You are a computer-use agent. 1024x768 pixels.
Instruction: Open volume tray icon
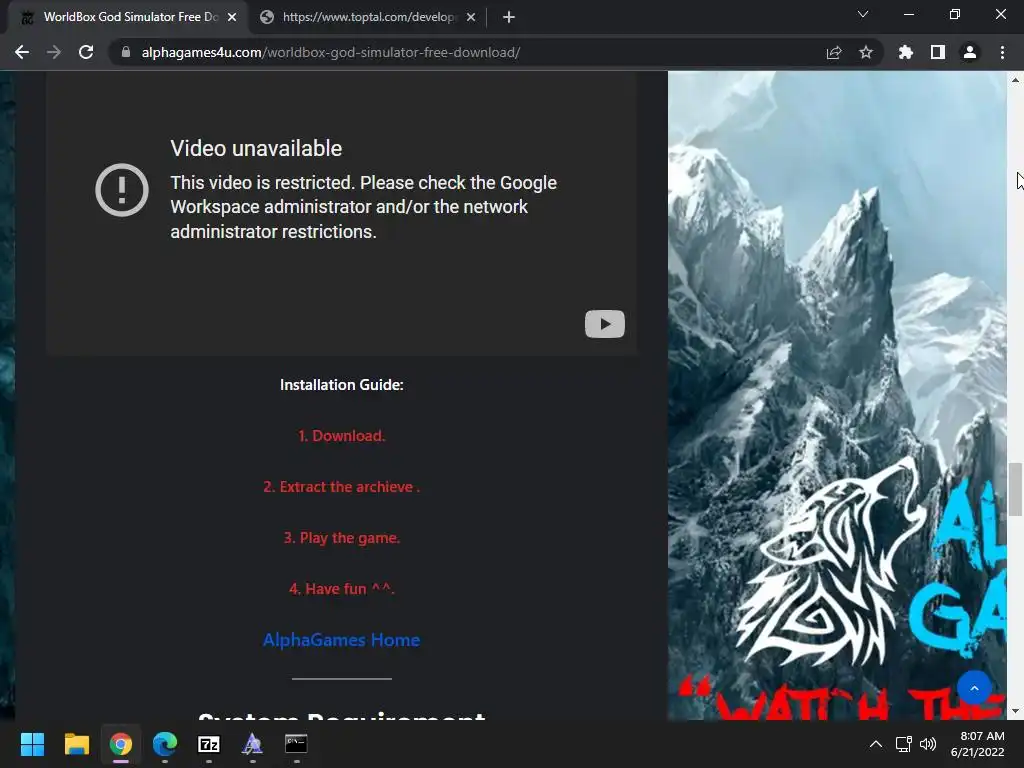pos(927,744)
